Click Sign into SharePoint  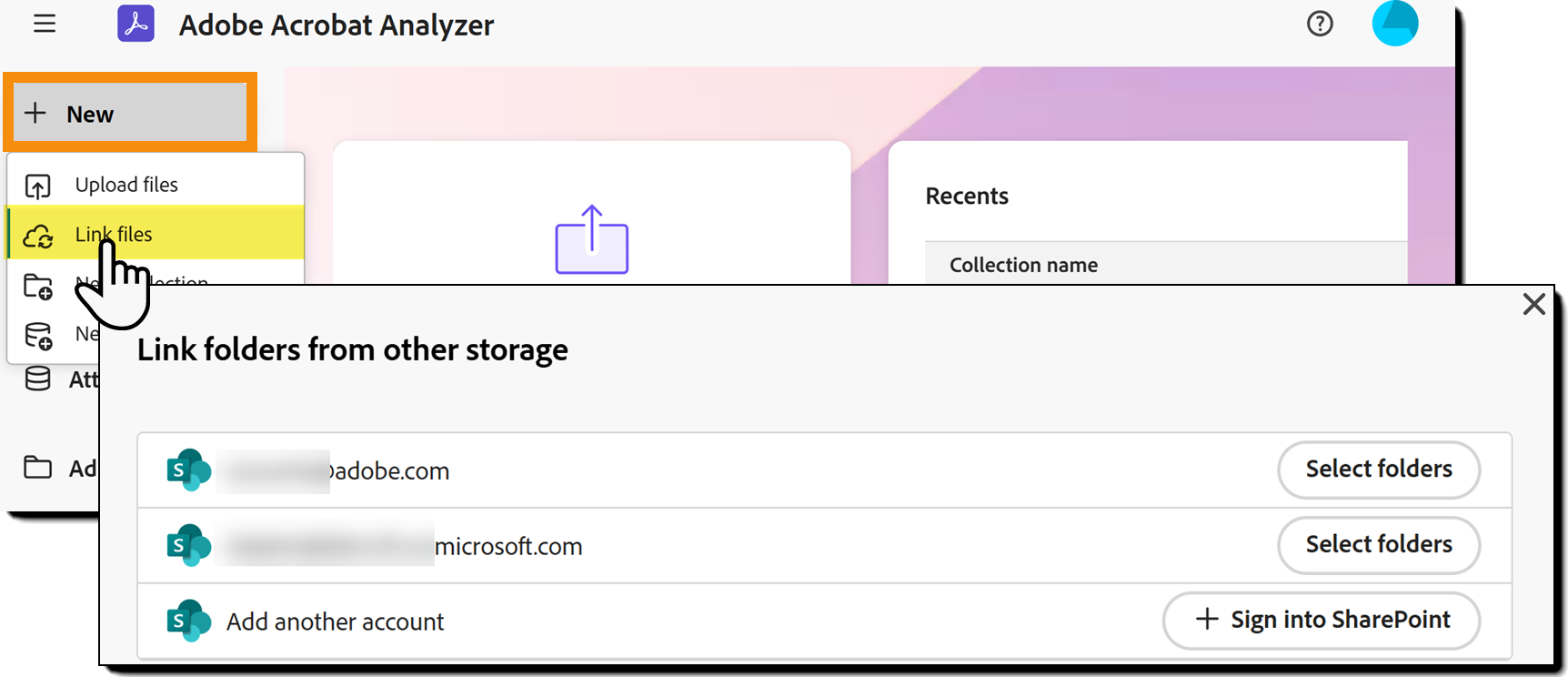click(x=1321, y=620)
